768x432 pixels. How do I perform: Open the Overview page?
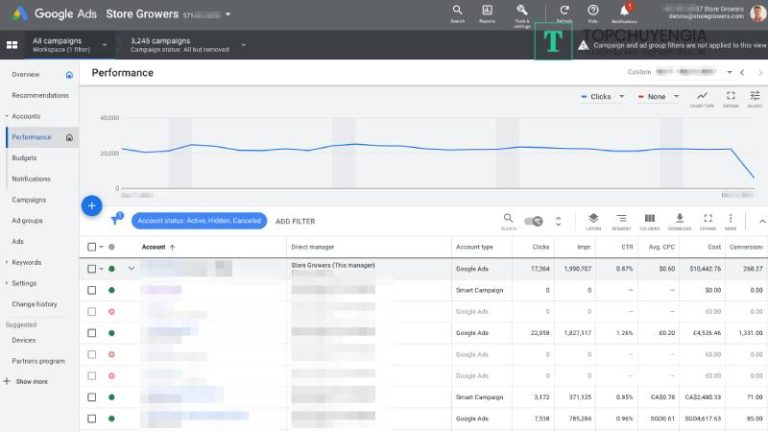pos(25,75)
